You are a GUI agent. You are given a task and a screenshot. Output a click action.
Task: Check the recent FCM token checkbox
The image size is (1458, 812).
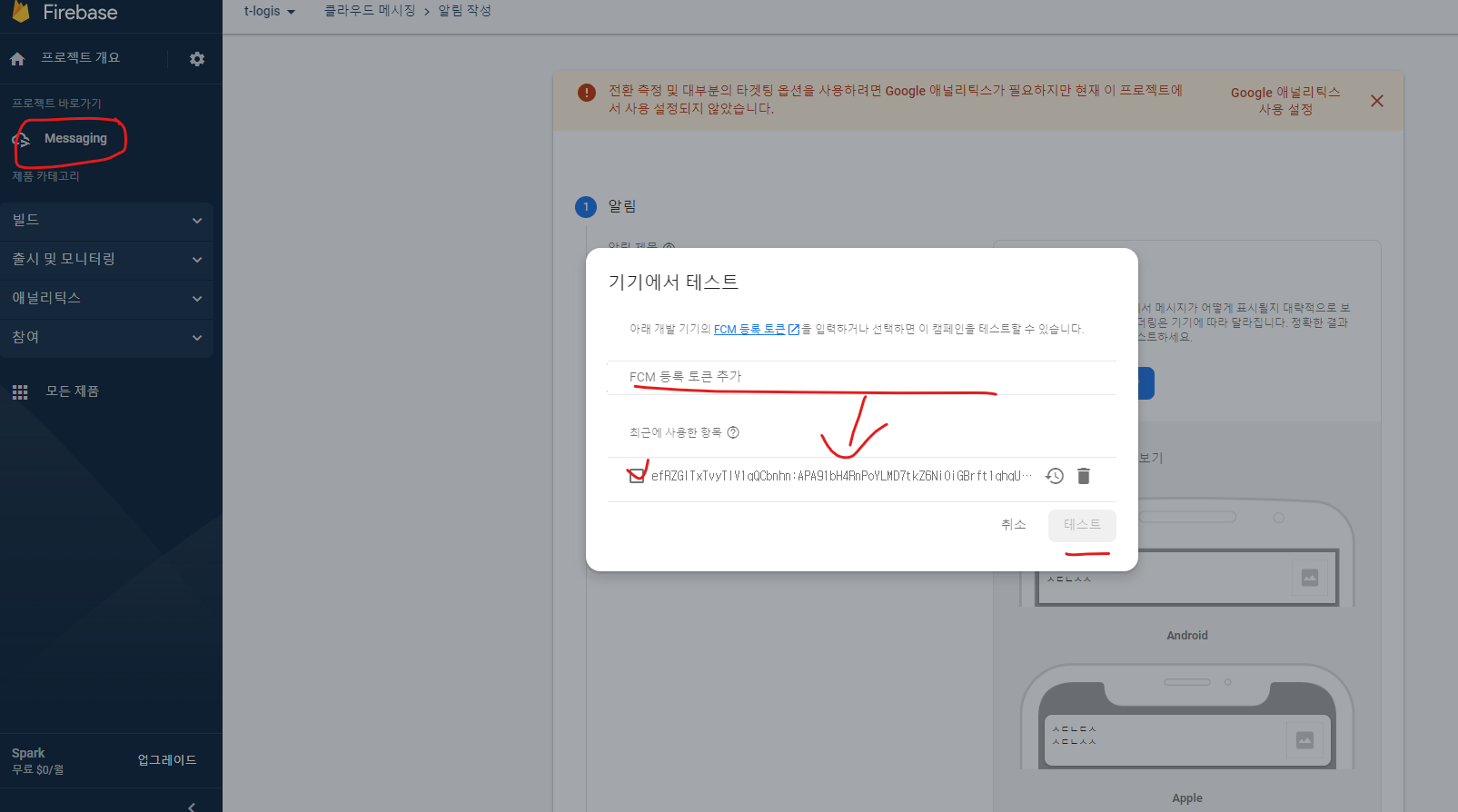637,476
